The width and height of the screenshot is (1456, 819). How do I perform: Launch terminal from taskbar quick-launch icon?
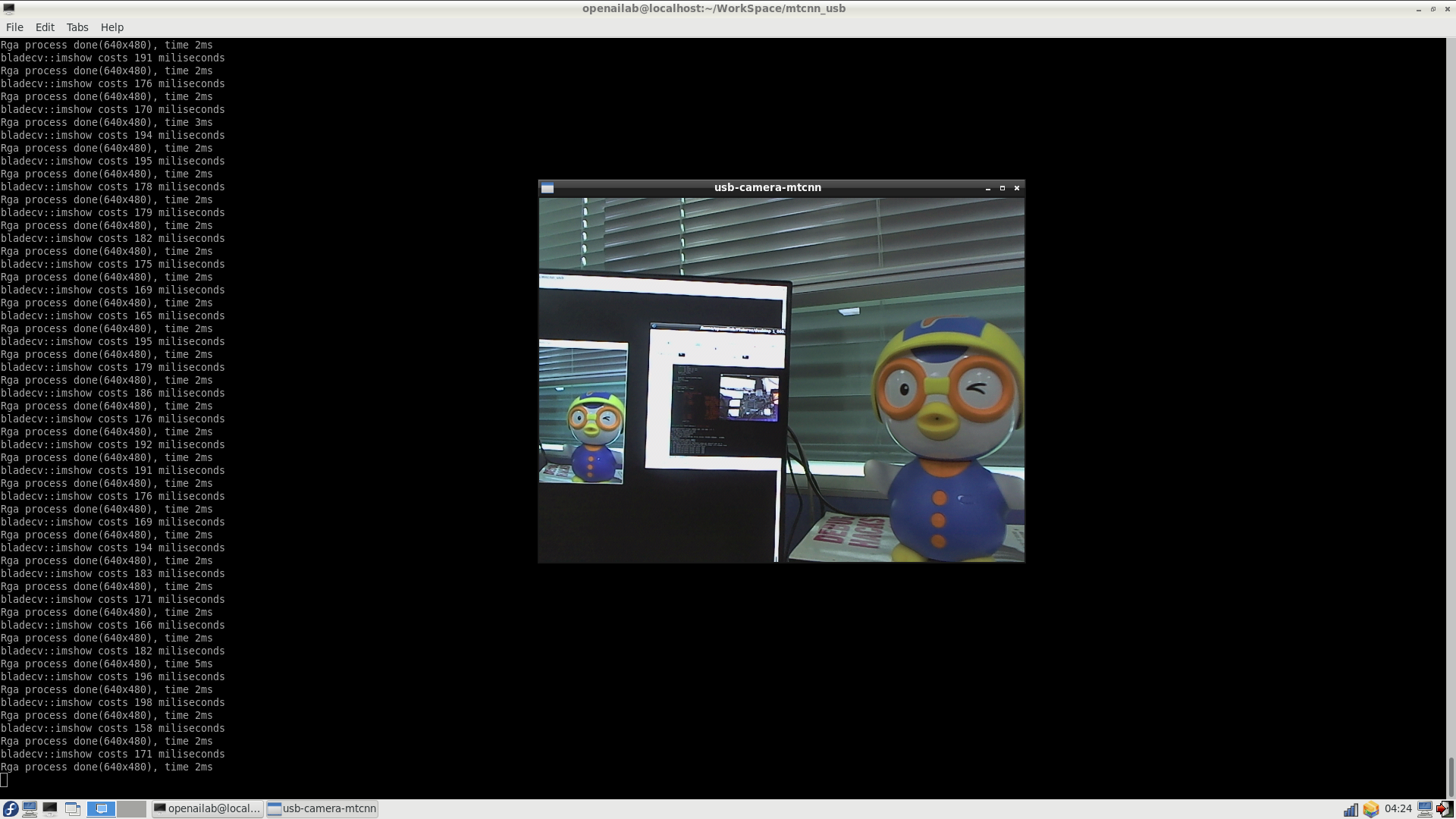[x=50, y=809]
